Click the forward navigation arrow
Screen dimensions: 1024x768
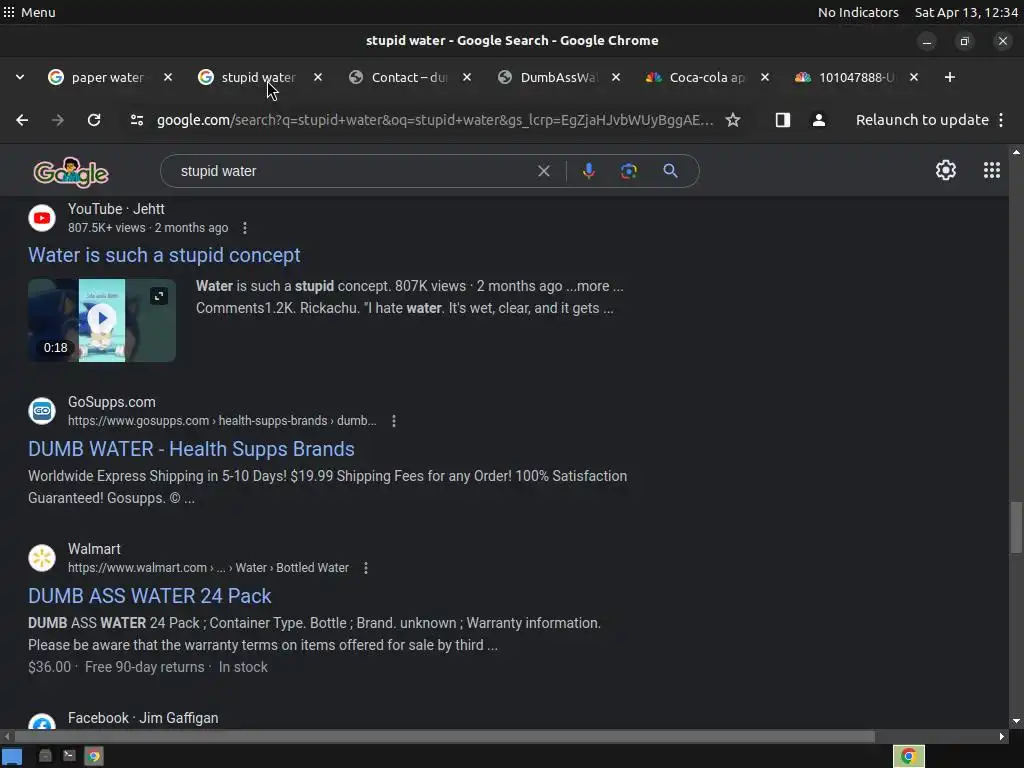(x=57, y=120)
